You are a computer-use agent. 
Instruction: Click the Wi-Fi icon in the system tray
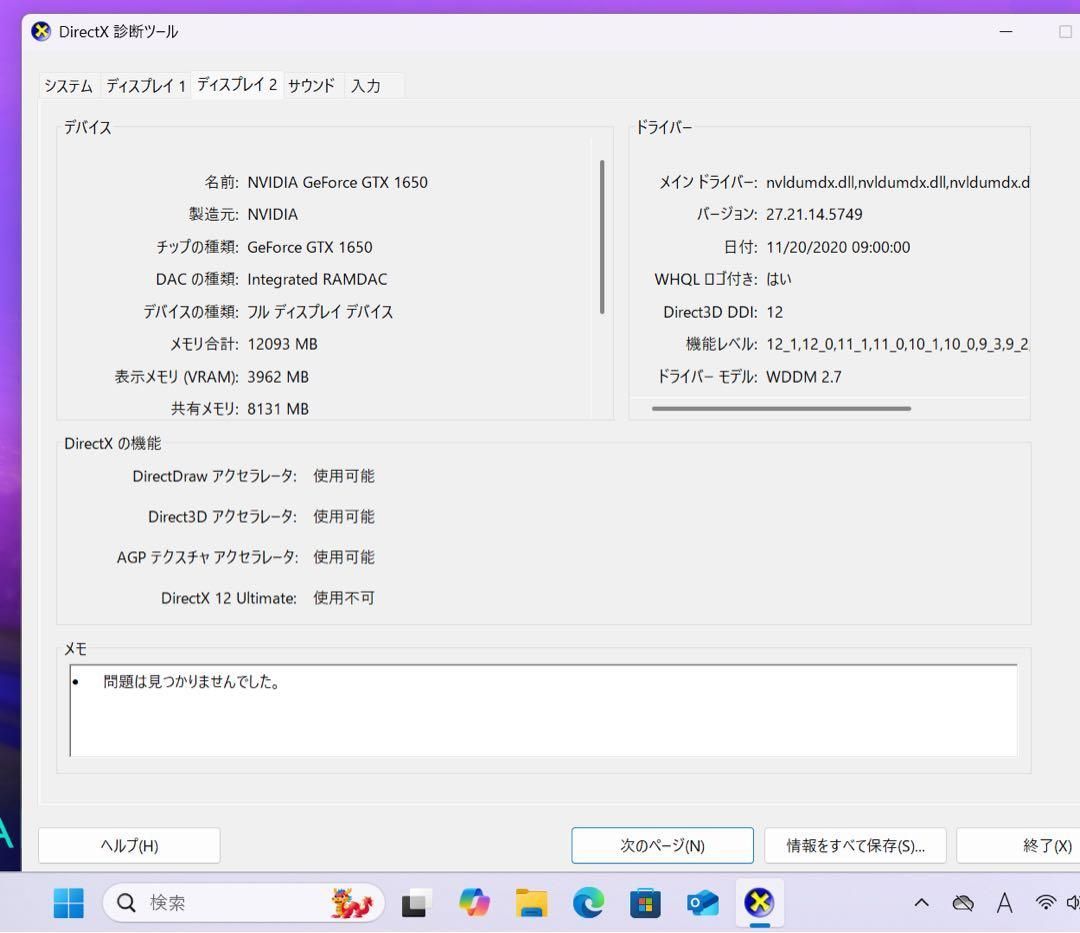(1046, 902)
